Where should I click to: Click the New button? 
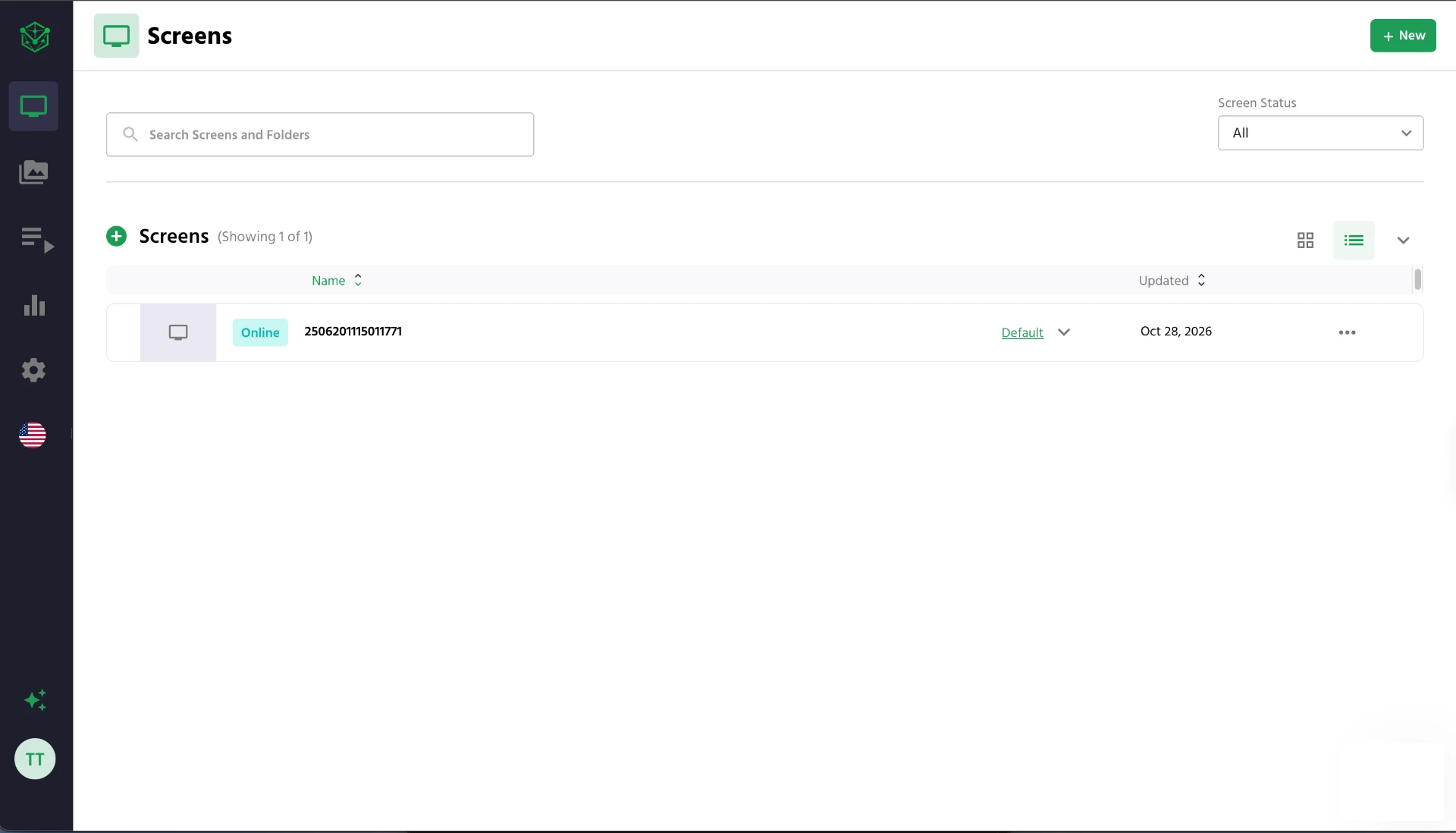[x=1403, y=36]
